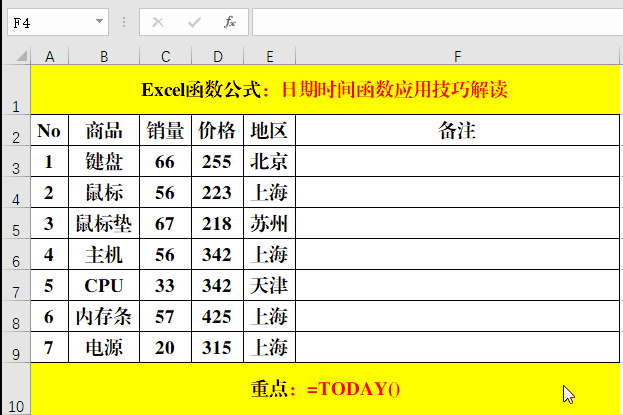Click the Select All corner triangle
Viewport: 623px width, 415px height.
[22, 56]
